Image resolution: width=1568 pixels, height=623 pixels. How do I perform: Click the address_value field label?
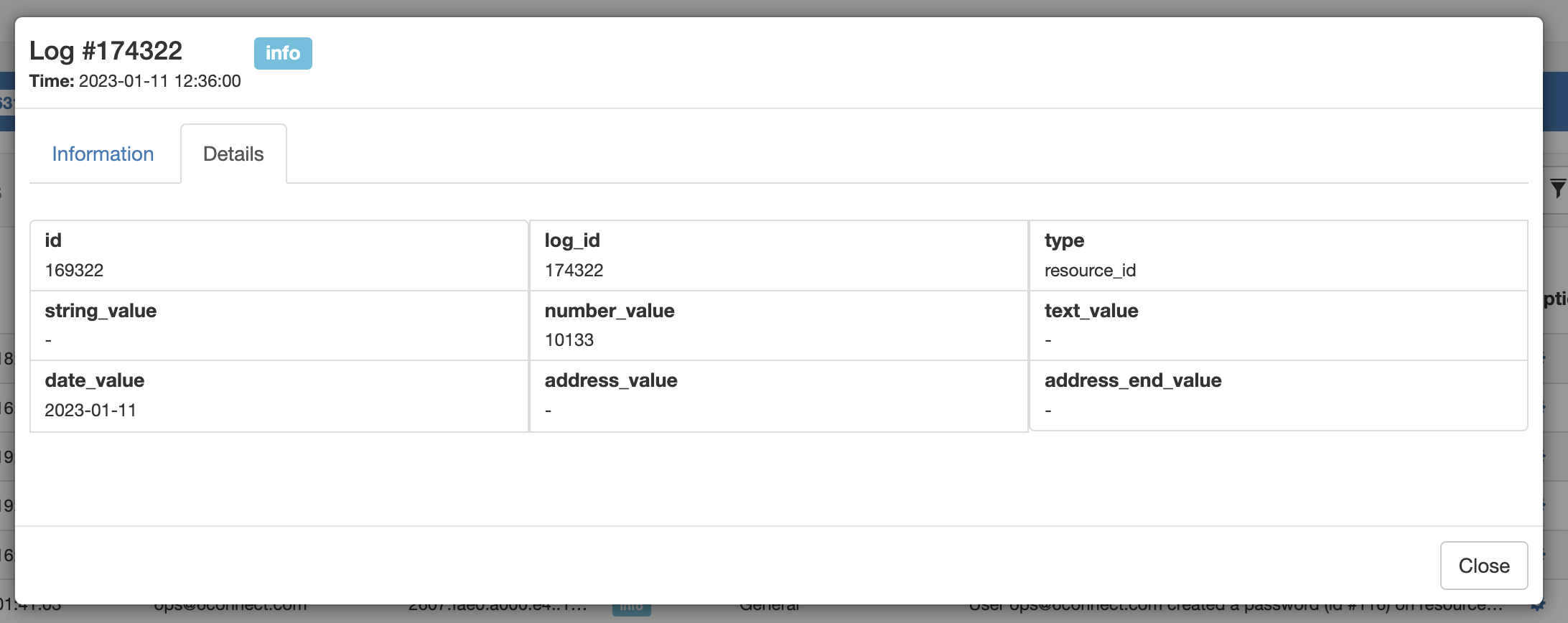tap(611, 380)
